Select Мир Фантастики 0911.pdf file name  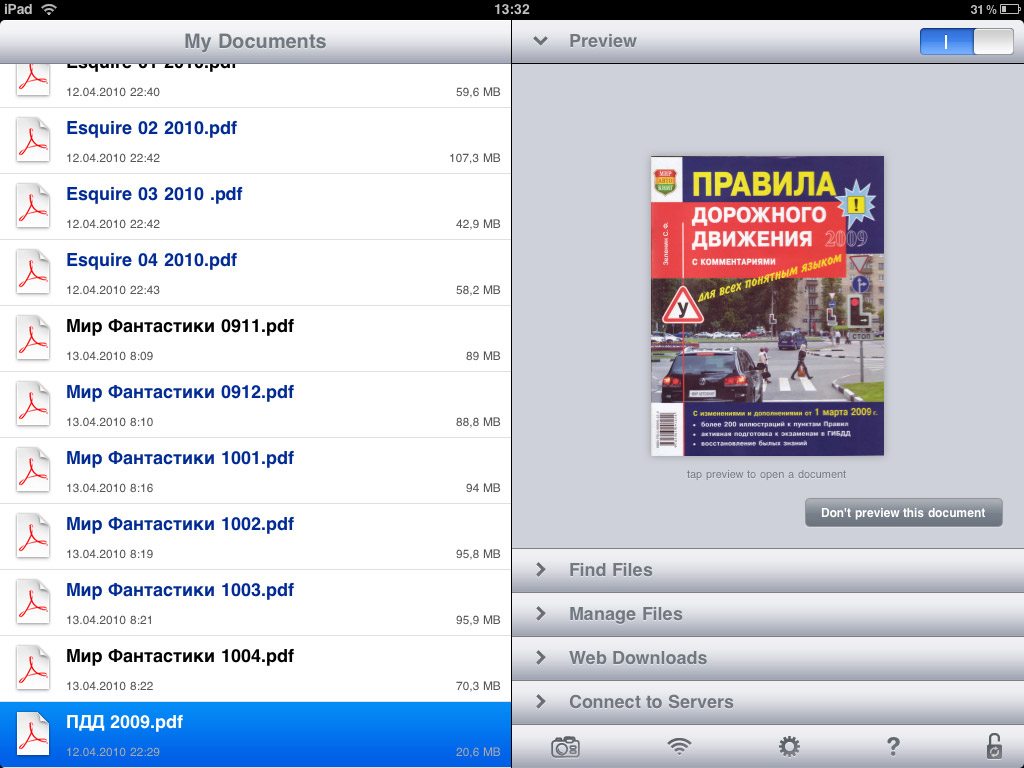click(x=180, y=326)
